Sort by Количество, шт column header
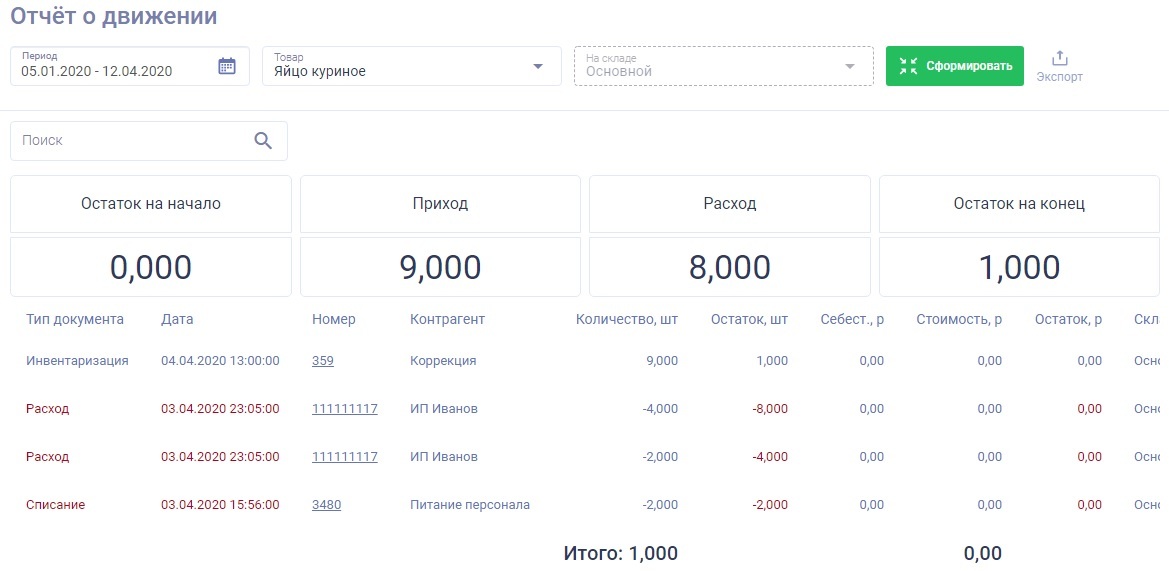Image resolution: width=1169 pixels, height=571 pixels. click(626, 319)
